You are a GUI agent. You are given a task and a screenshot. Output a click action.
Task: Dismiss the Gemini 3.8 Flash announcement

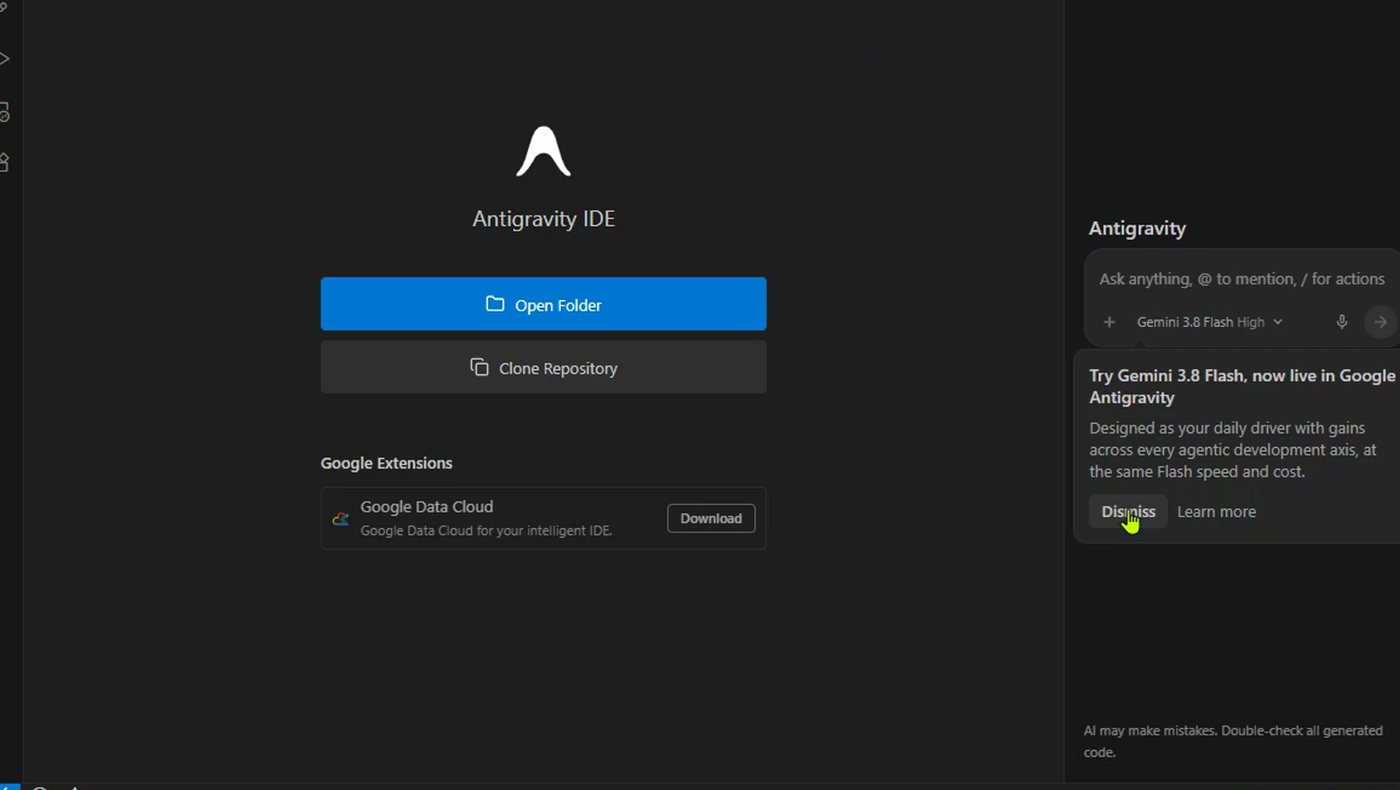point(1128,511)
